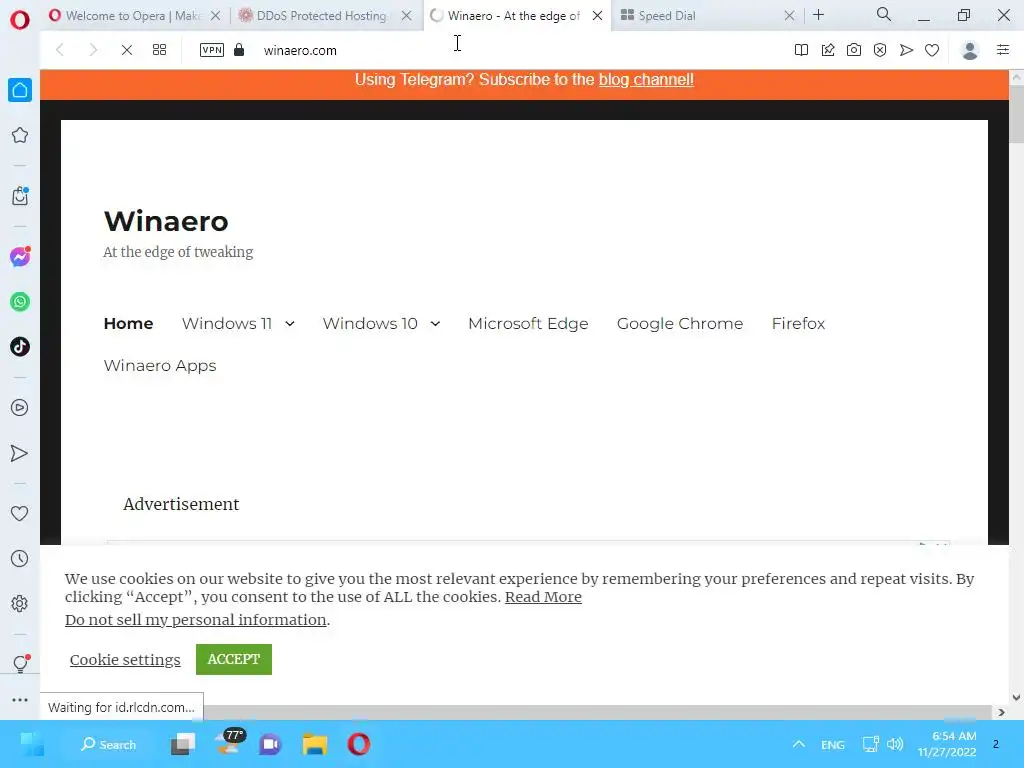The width and height of the screenshot is (1024, 768).
Task: Open the Microsoft Edge menu item
Action: [x=528, y=323]
